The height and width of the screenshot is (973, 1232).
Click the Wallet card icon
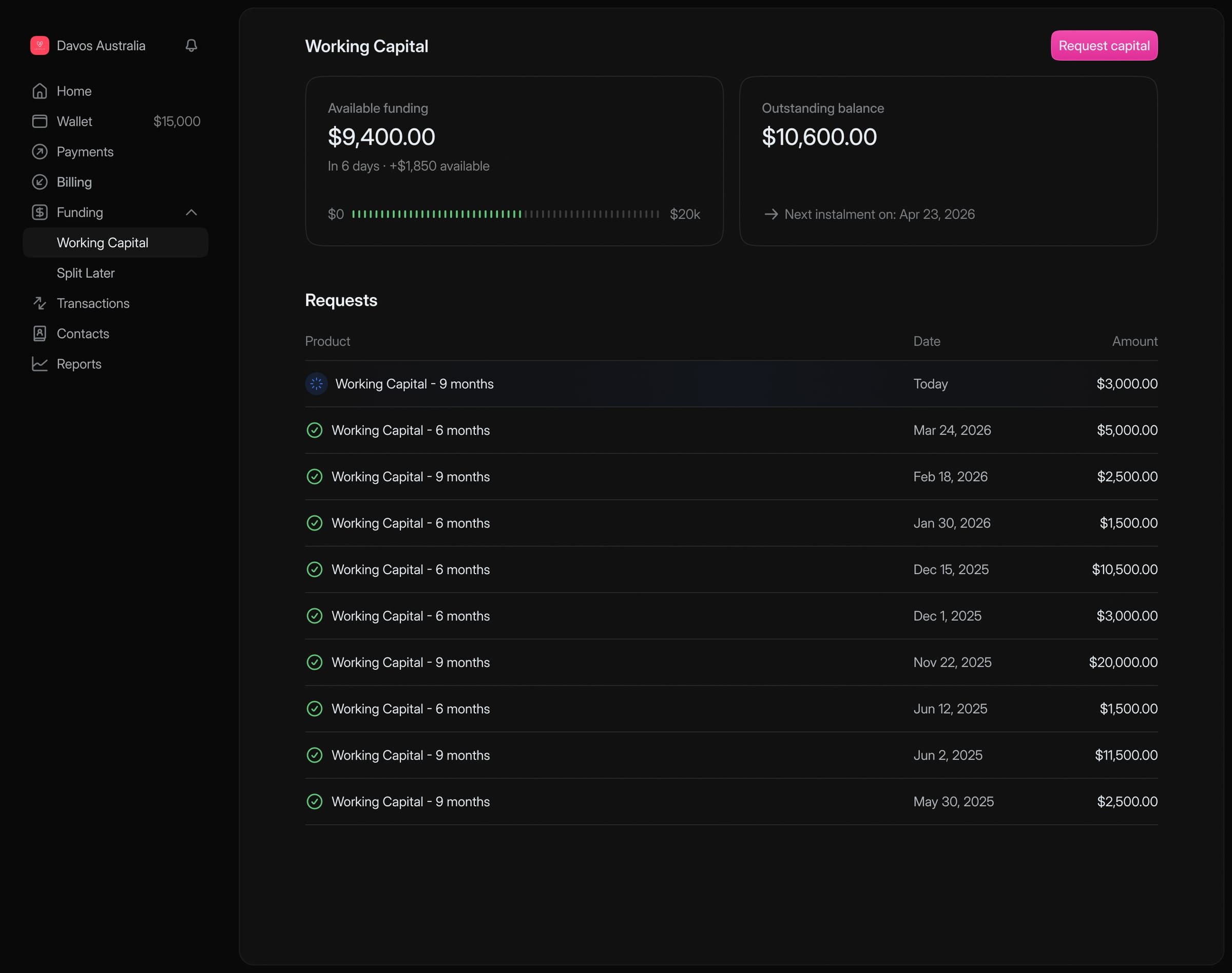coord(40,121)
